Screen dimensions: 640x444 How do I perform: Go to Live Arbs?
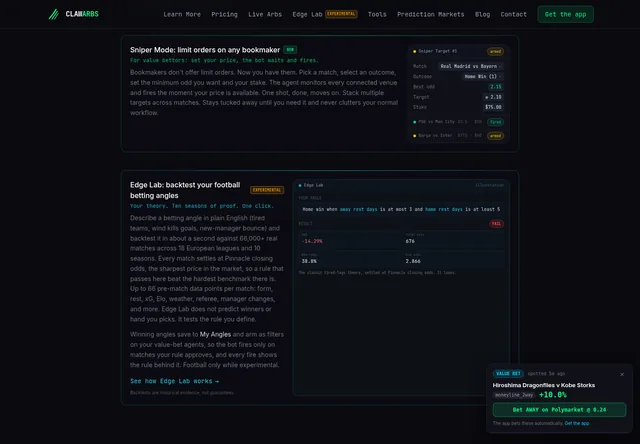tap(265, 14)
